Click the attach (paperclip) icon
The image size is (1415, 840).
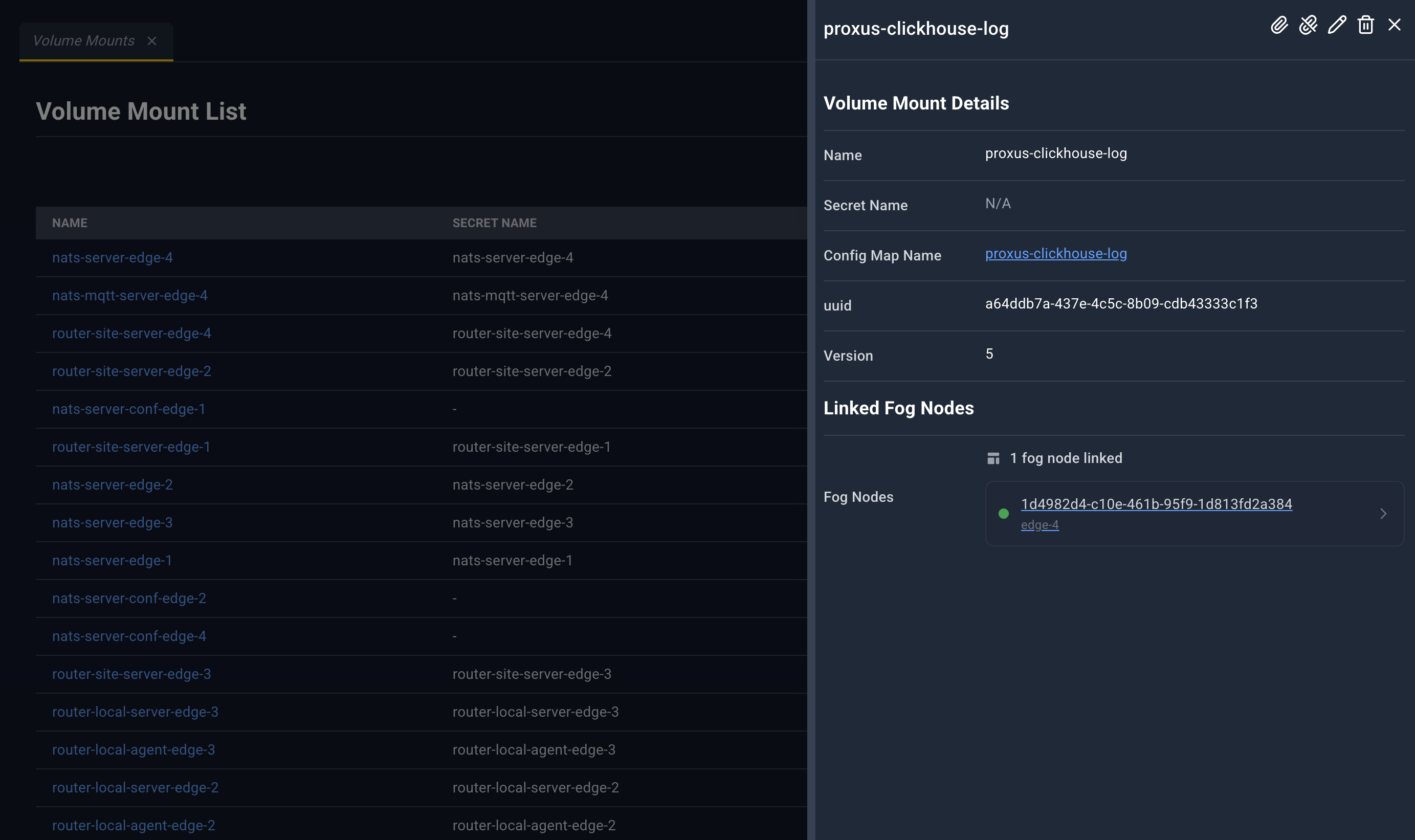click(x=1279, y=25)
